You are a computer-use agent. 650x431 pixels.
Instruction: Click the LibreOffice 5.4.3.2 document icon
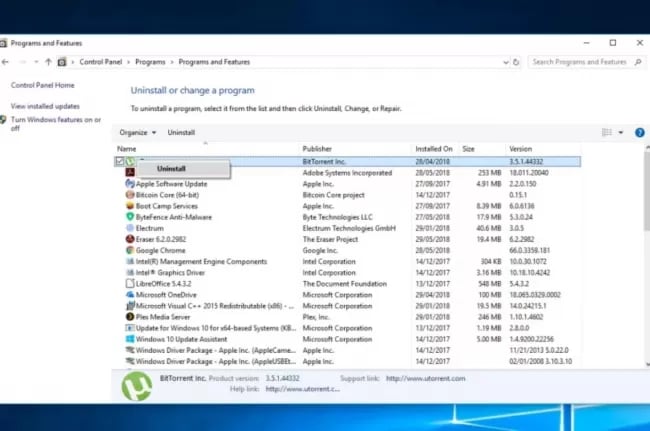(130, 283)
